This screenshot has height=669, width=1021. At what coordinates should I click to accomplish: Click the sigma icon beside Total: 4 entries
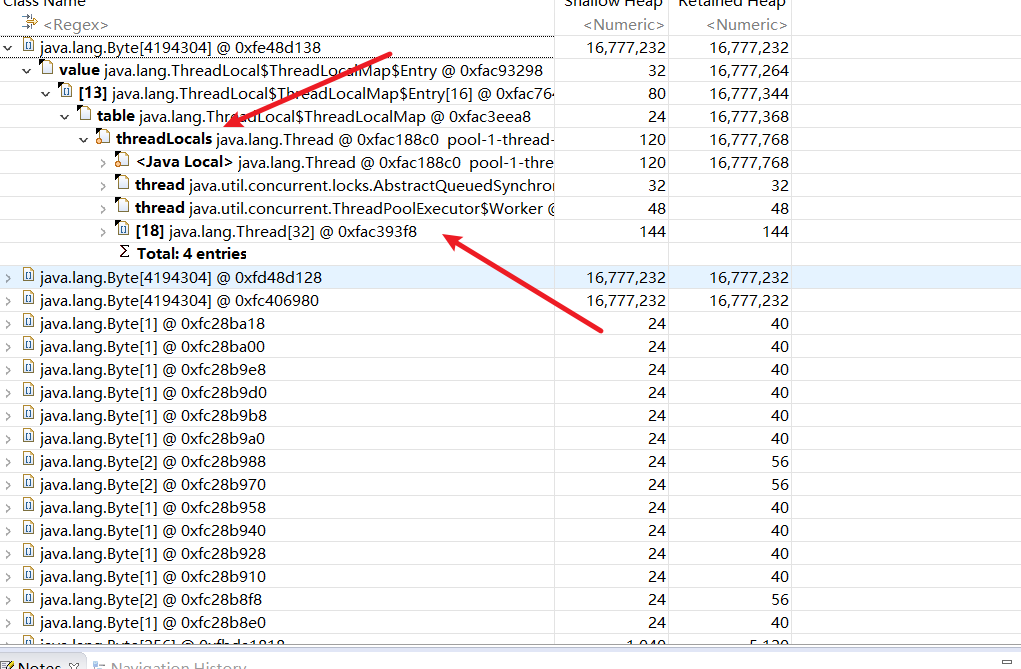coord(124,253)
